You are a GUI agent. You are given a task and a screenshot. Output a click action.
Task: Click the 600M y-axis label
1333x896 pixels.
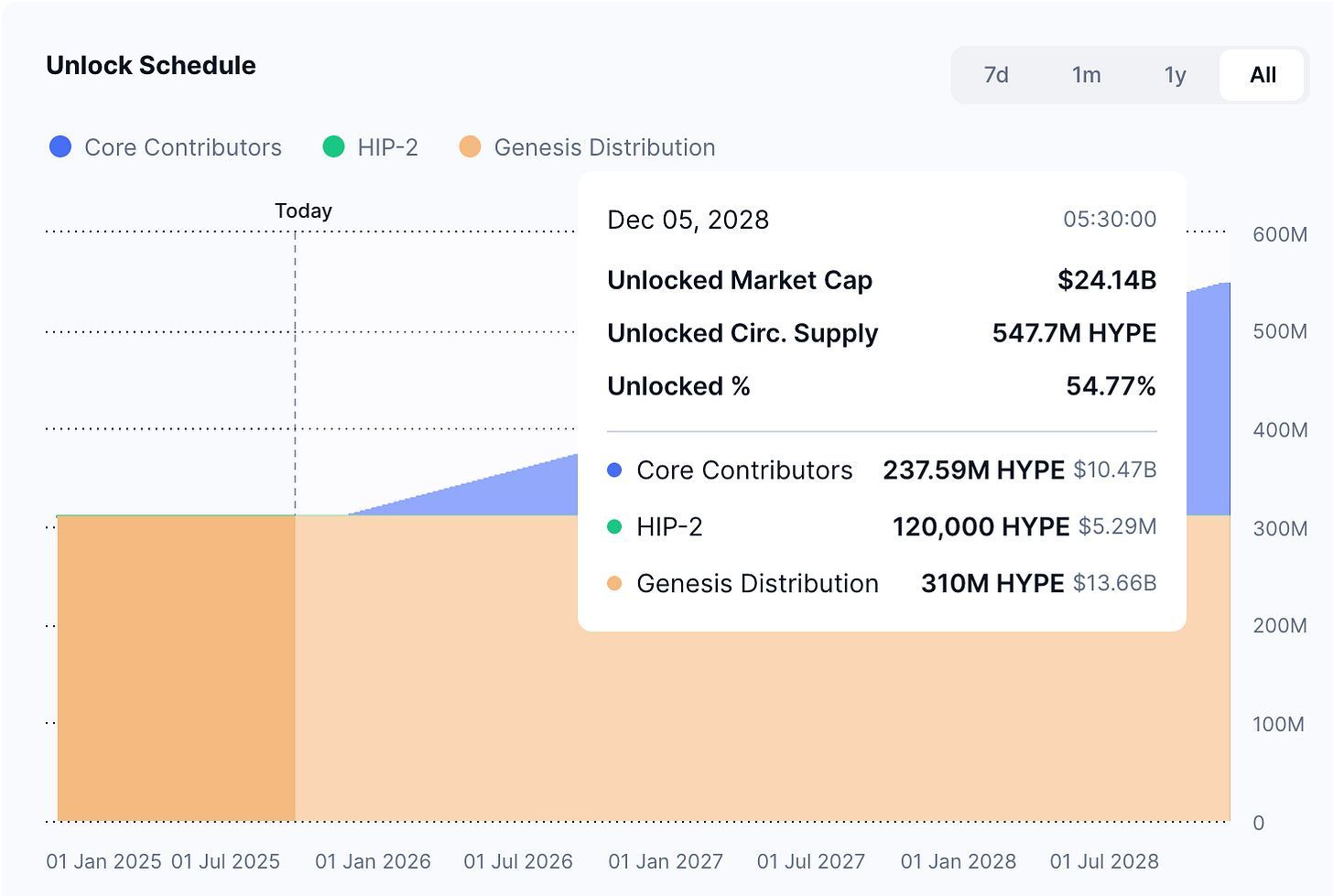pos(1280,234)
